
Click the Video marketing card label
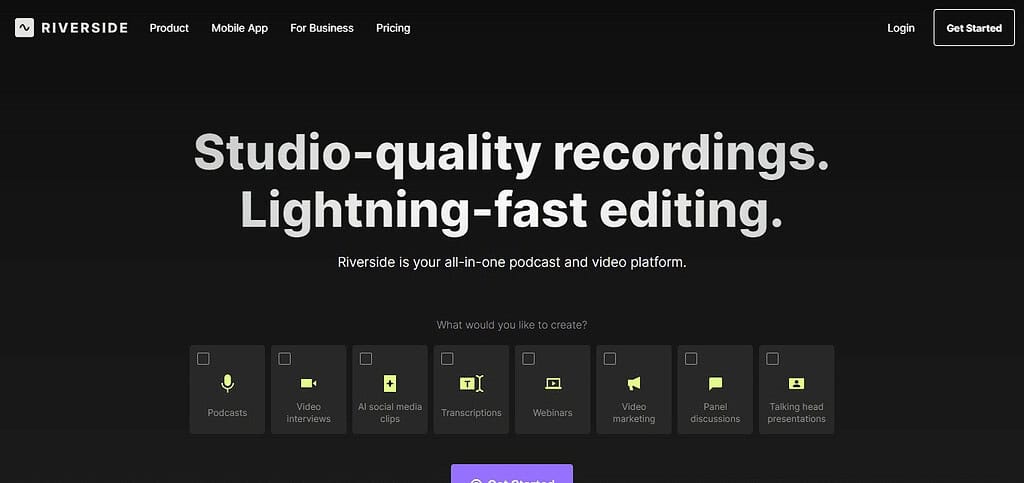point(633,413)
